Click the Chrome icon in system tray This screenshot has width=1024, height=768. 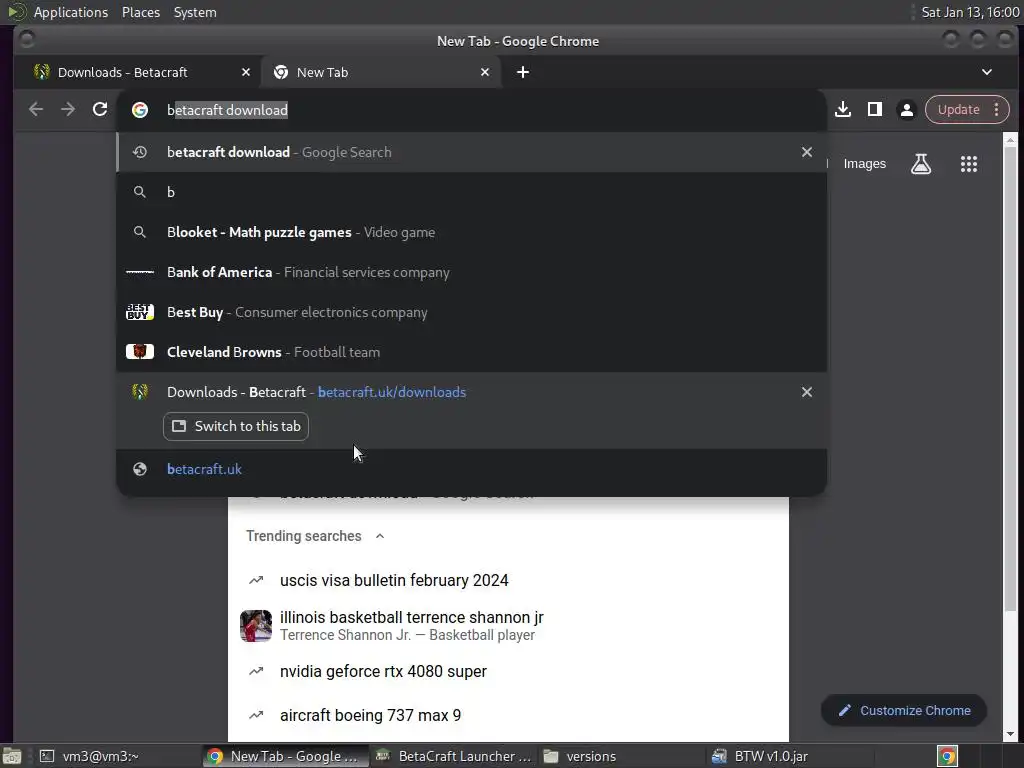click(947, 756)
